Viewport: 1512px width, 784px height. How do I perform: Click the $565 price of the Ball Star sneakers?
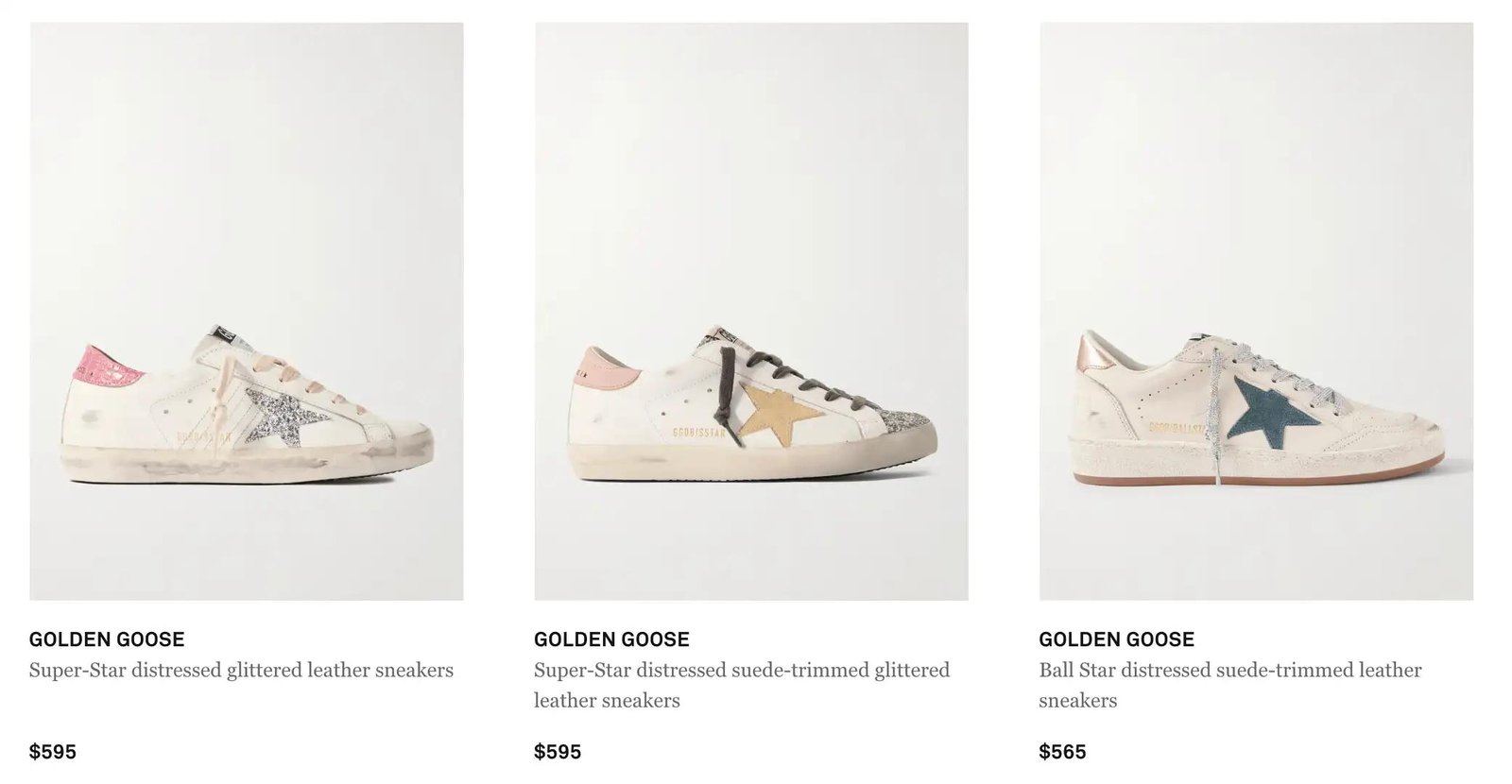[x=1062, y=752]
